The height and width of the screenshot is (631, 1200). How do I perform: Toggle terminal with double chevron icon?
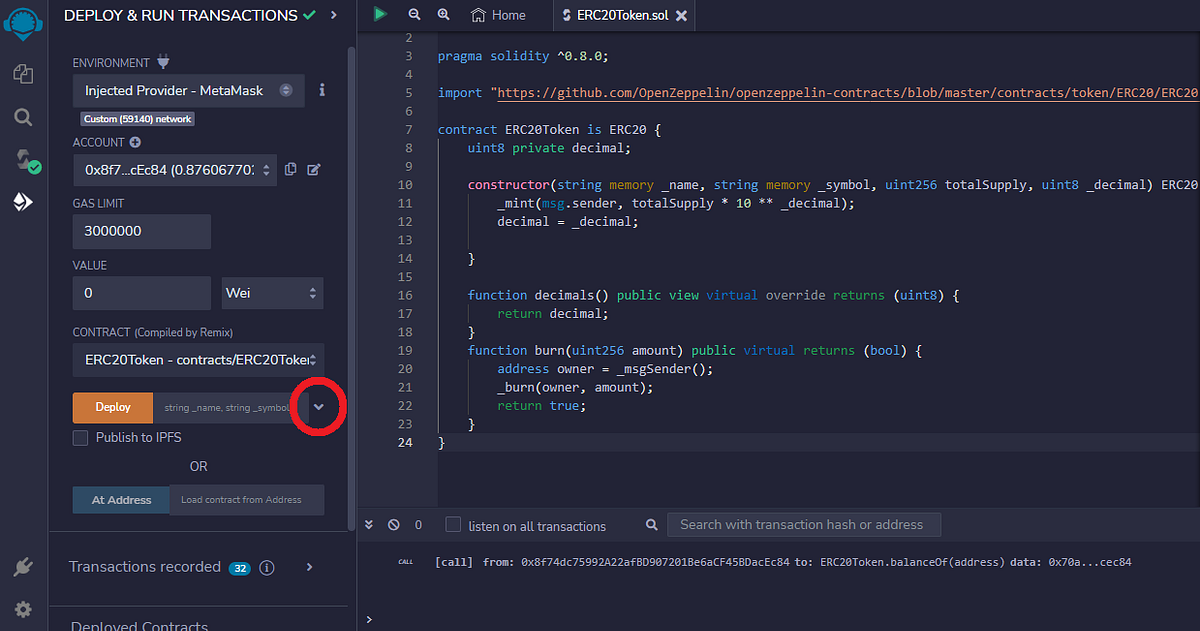(x=369, y=524)
